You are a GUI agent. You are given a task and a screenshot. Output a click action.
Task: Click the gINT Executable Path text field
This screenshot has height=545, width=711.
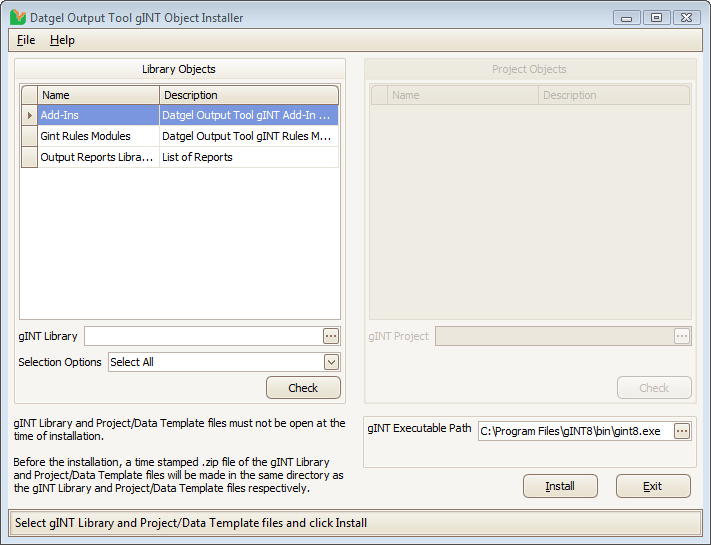[574, 431]
